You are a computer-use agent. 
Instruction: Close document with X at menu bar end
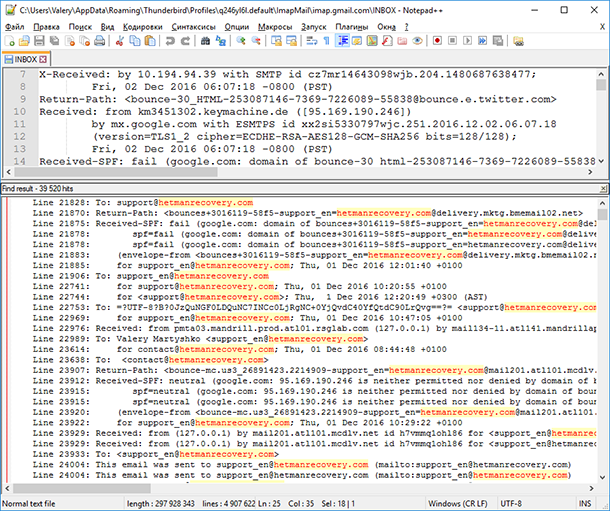pyautogui.click(x=602, y=27)
